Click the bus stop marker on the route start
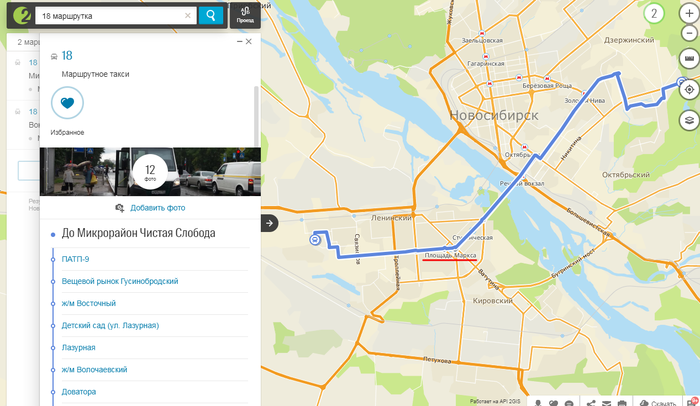Screen dimensions: 700x406 pos(316,239)
